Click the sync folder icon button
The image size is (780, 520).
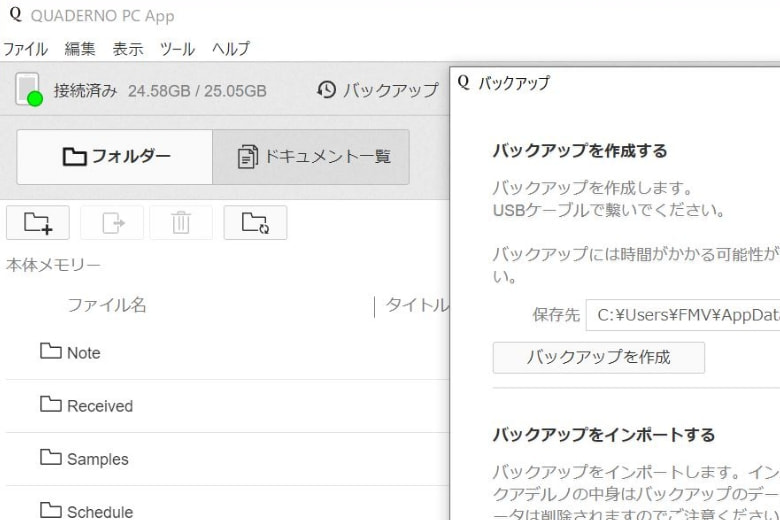(x=255, y=222)
